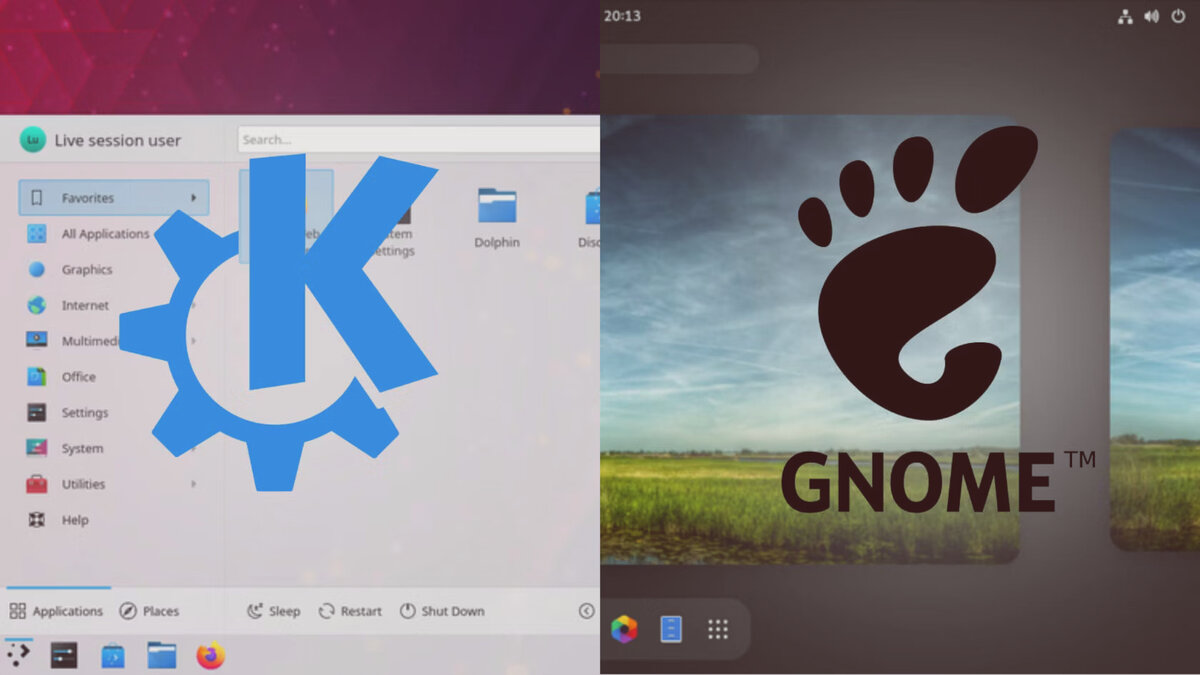
Task: Open Dolphin file manager in taskbar
Action: point(161,656)
